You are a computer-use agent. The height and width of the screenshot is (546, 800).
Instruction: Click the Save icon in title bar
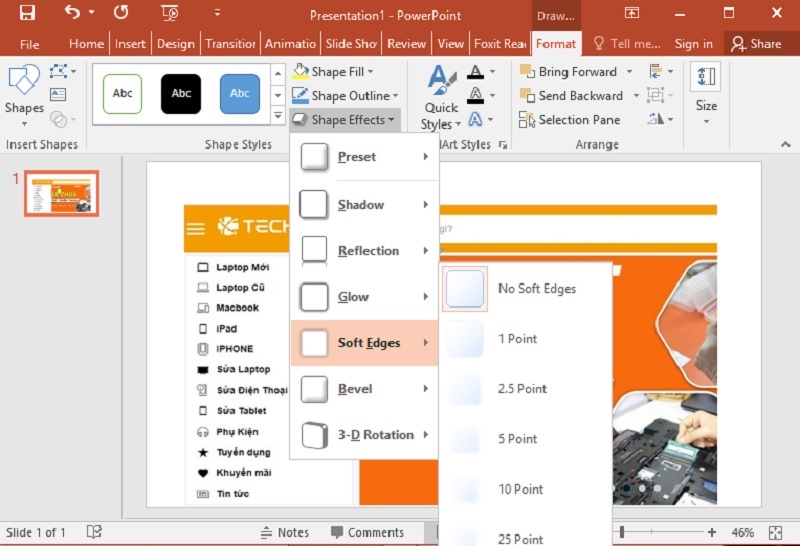click(27, 13)
